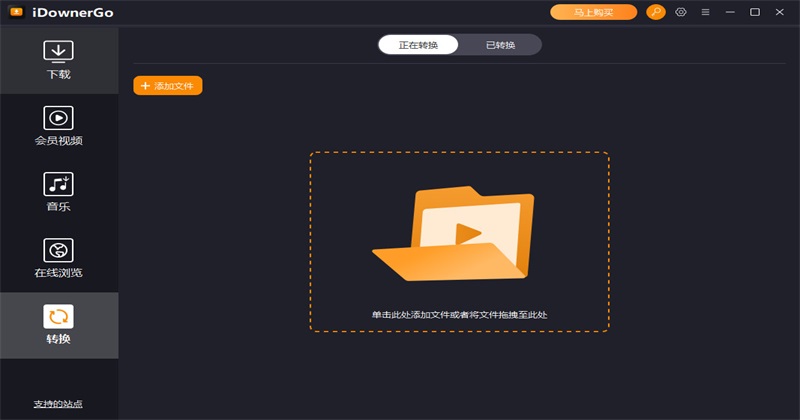This screenshot has height=420, width=800.
Task: Open settings via the gear icon
Action: tap(681, 12)
